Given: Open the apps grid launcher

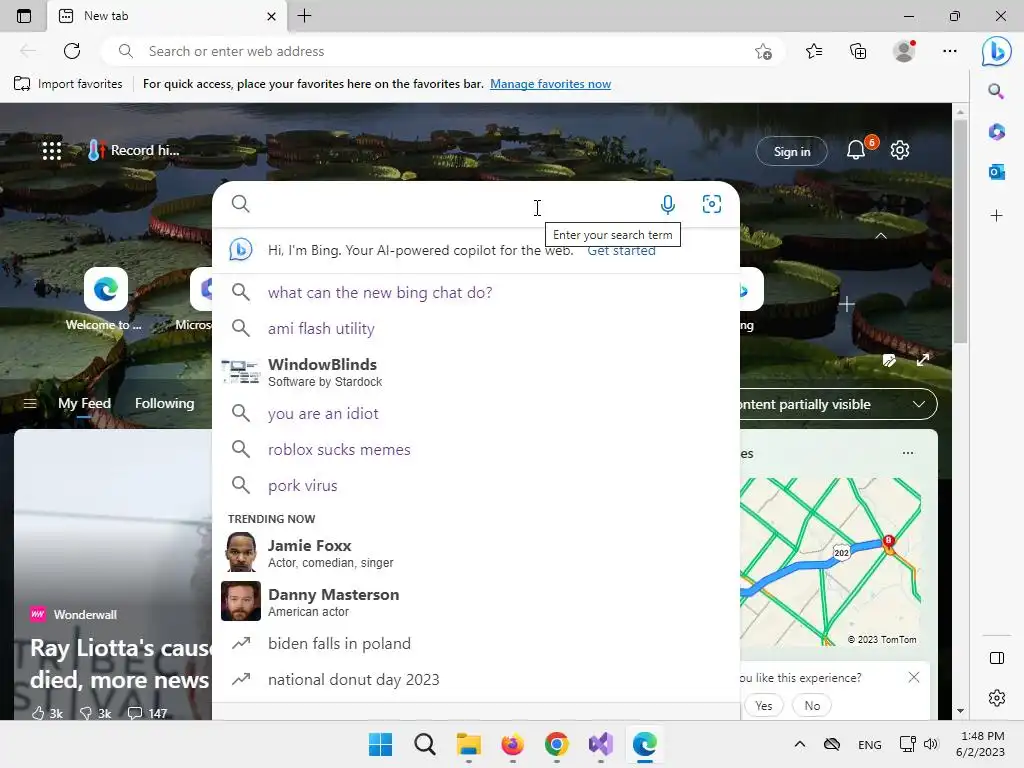Looking at the screenshot, I should (x=52, y=151).
